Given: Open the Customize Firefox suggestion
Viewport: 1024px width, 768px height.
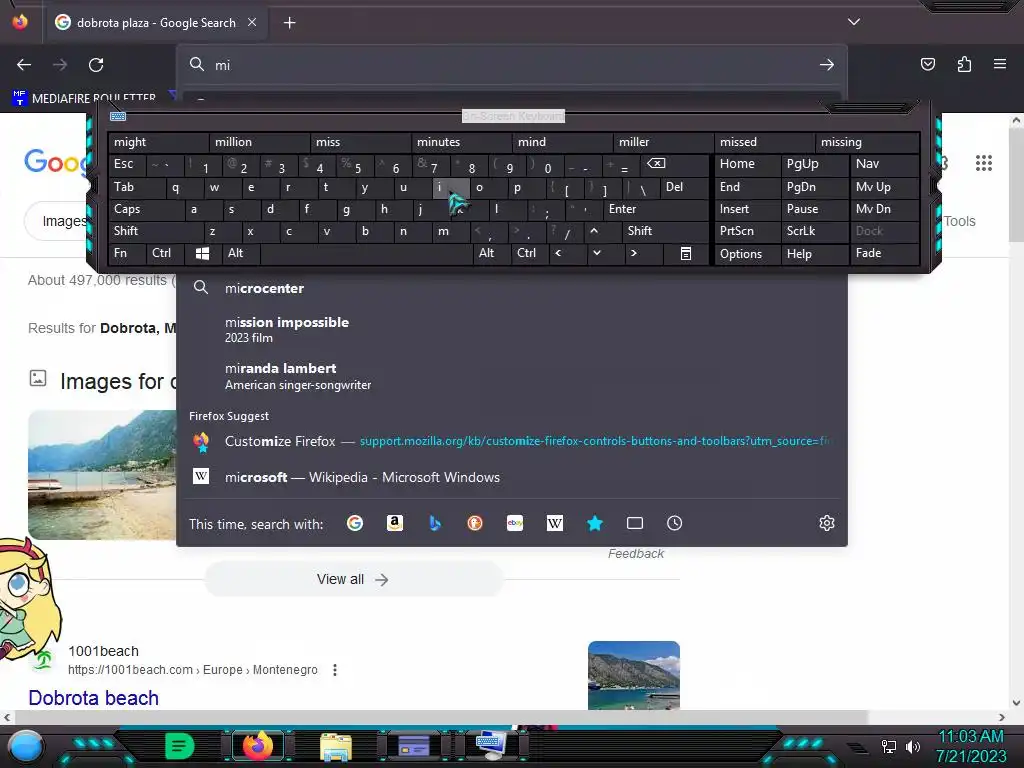Looking at the screenshot, I should pyautogui.click(x=512, y=441).
